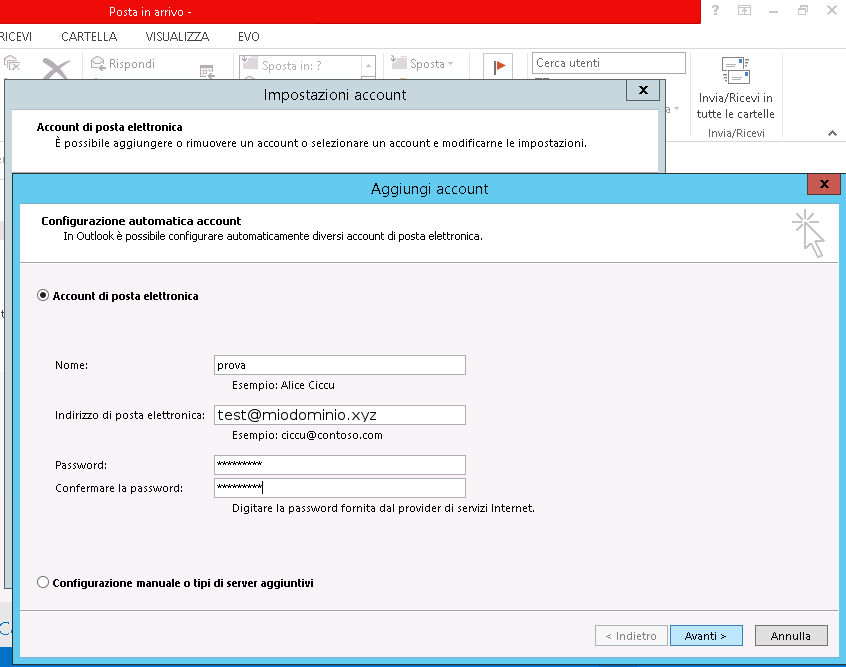Open the CARTELLA ribbon tab
Viewport: 846px width, 667px height.
89,37
